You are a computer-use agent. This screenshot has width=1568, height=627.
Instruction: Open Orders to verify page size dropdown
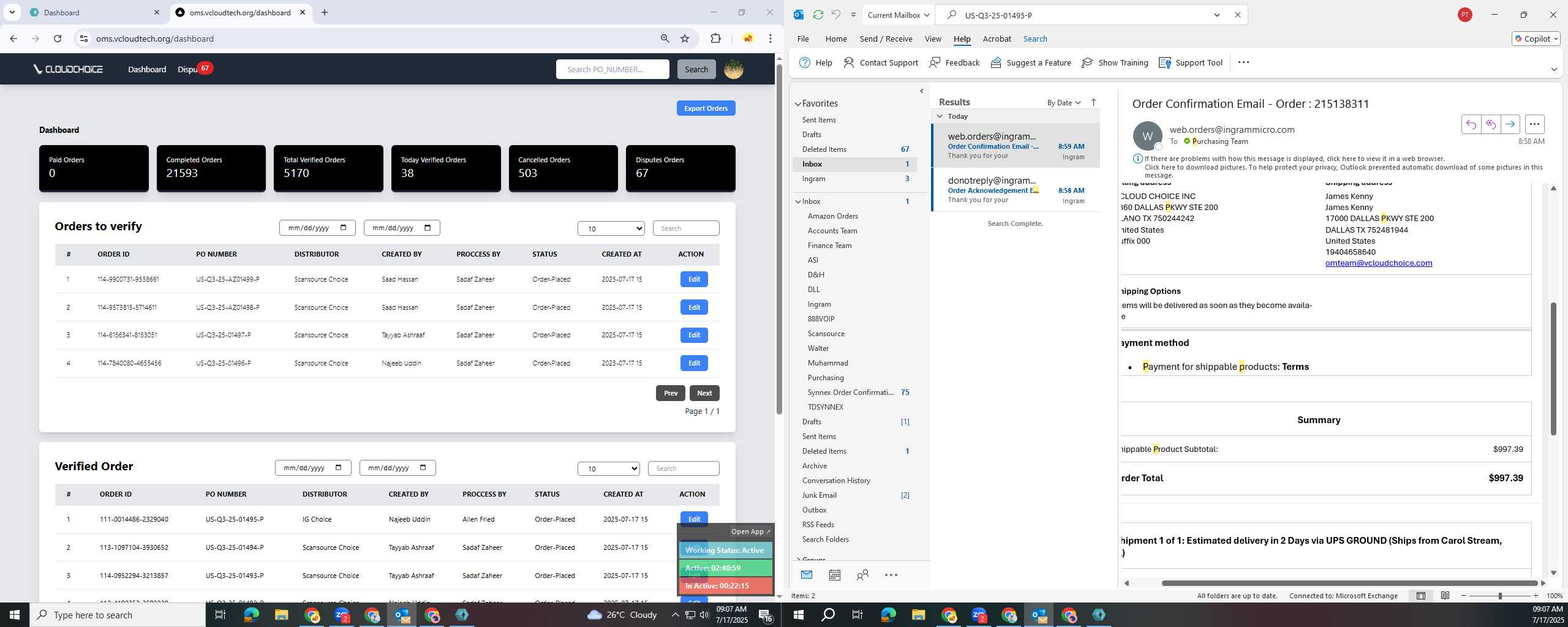611,228
